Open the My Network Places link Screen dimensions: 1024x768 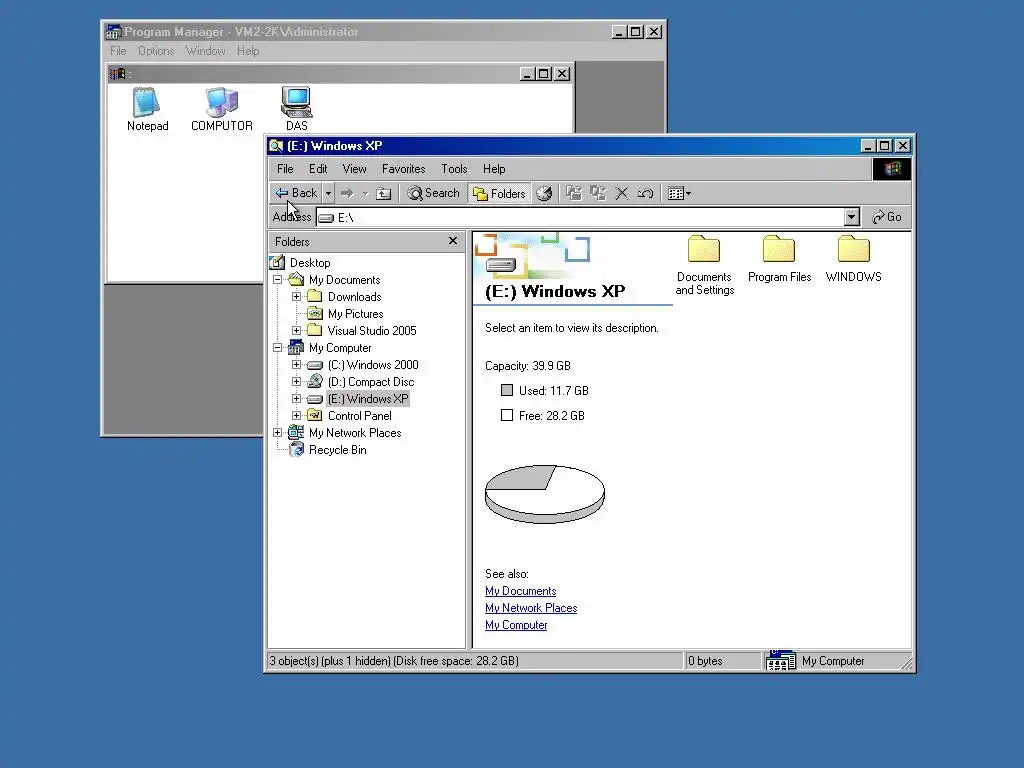pyautogui.click(x=531, y=608)
